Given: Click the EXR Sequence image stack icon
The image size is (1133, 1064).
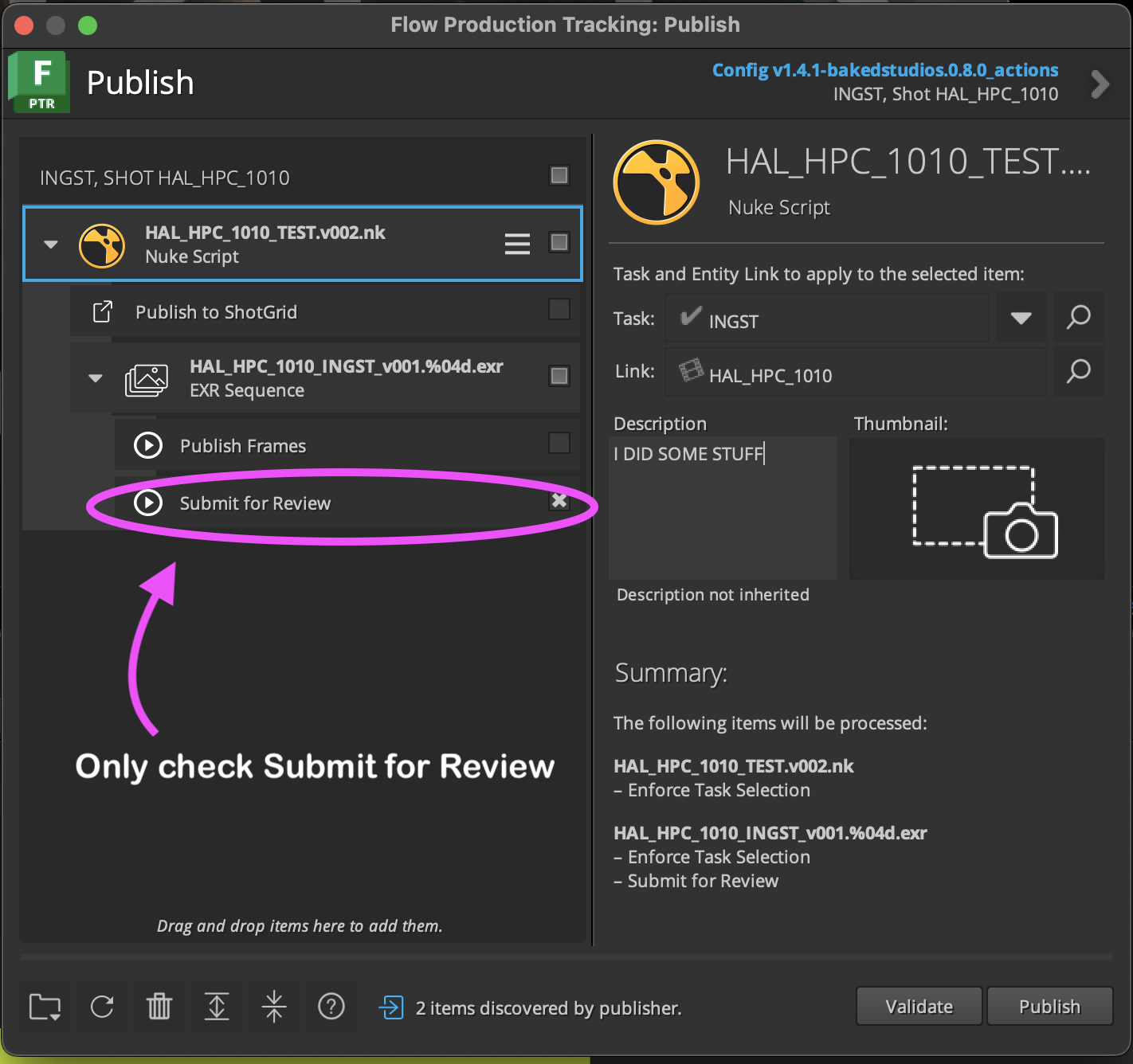Looking at the screenshot, I should point(147,378).
